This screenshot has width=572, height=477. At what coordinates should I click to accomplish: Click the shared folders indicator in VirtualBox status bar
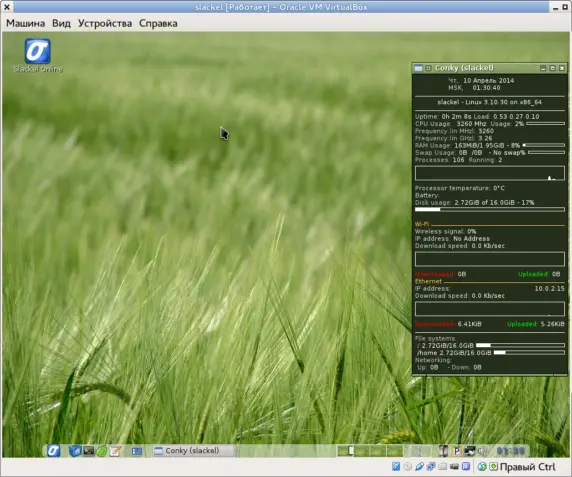(x=442, y=466)
